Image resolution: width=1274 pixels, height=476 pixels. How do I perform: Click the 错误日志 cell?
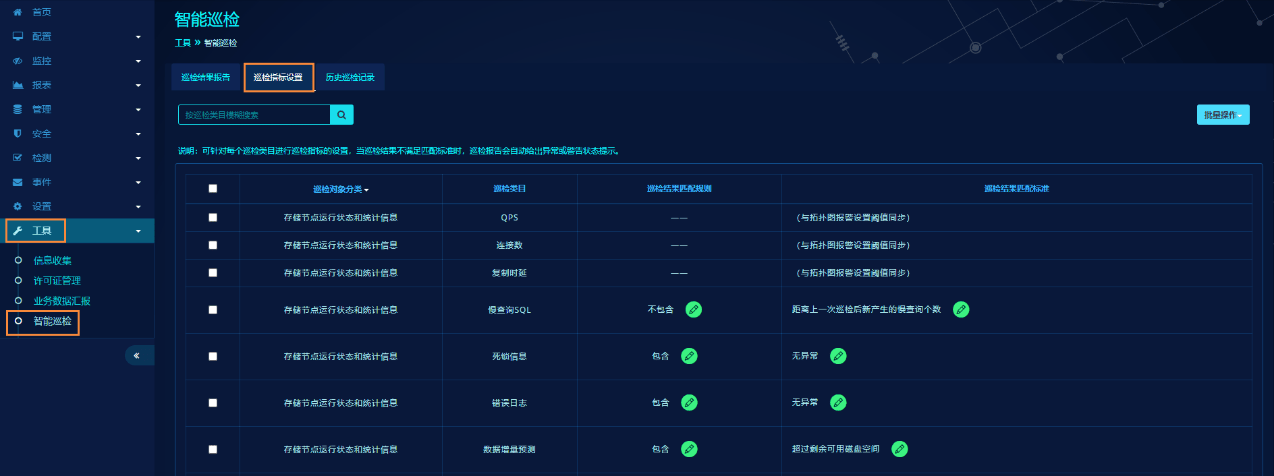click(510, 402)
